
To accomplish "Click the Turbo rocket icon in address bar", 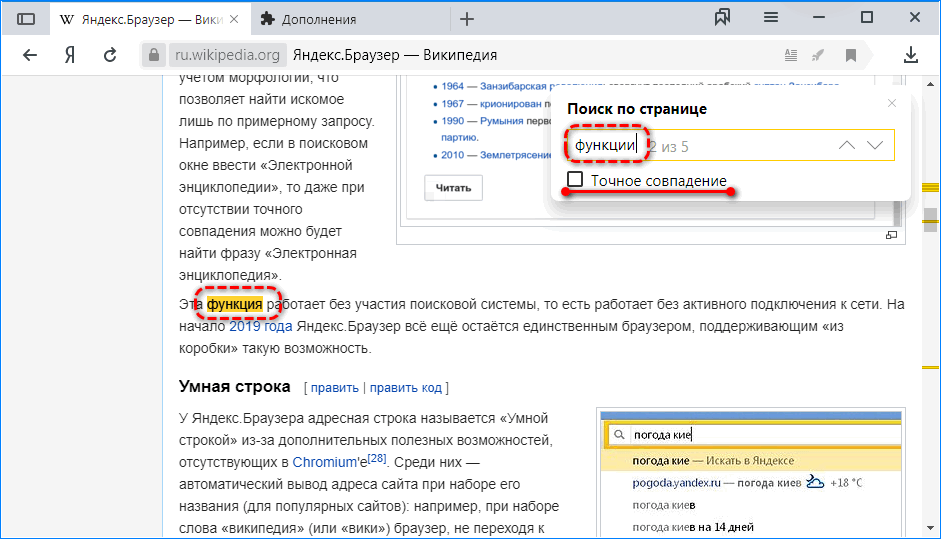I will [821, 55].
